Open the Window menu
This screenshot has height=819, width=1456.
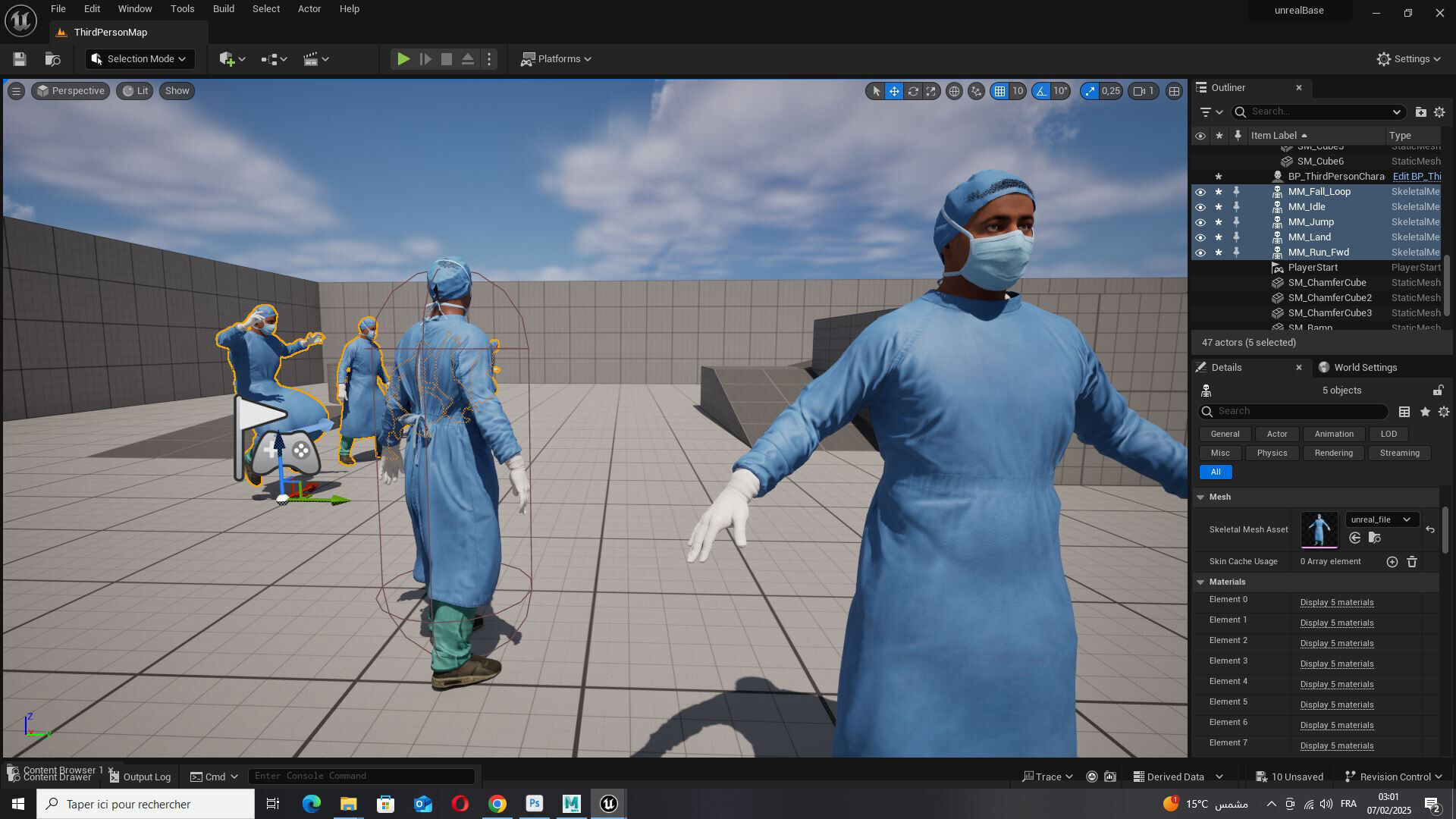click(x=135, y=9)
